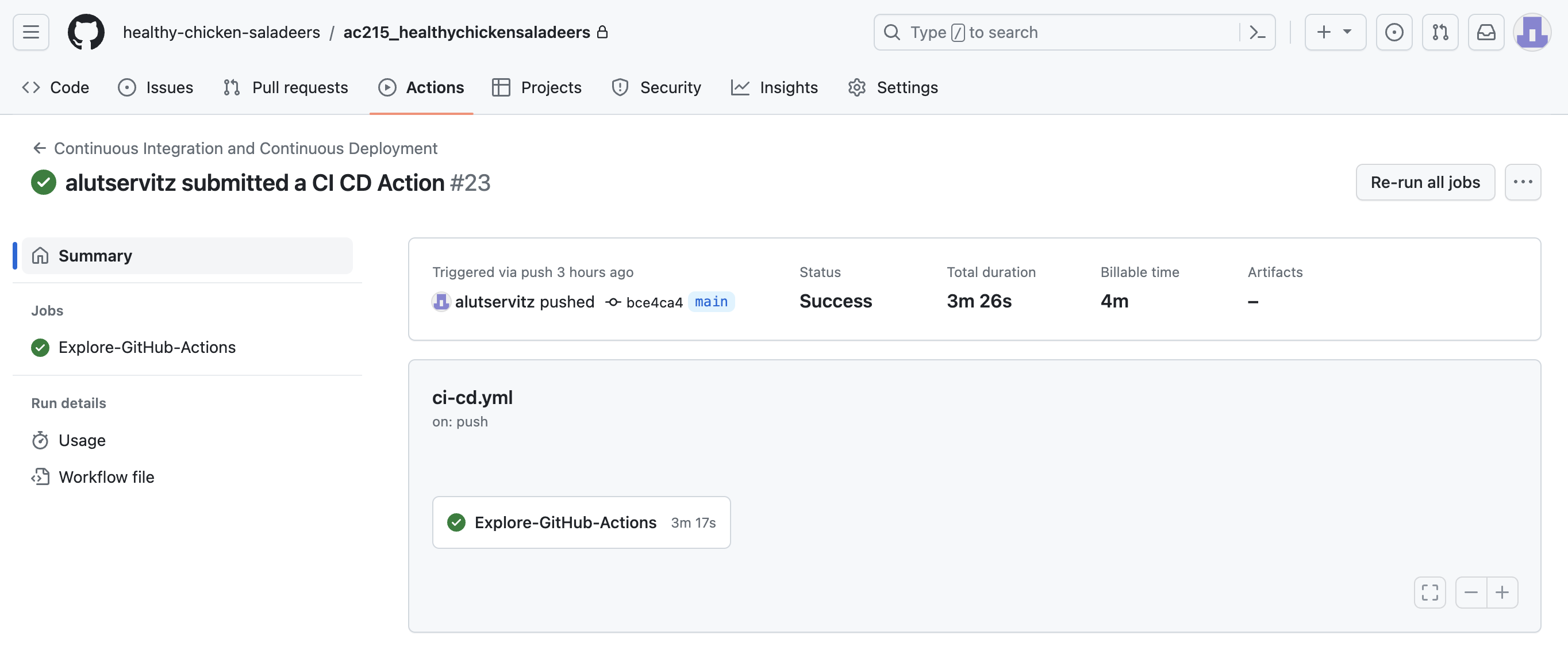The height and width of the screenshot is (646, 1568).
Task: Zoom in the workflow graph
Action: coord(1502,593)
